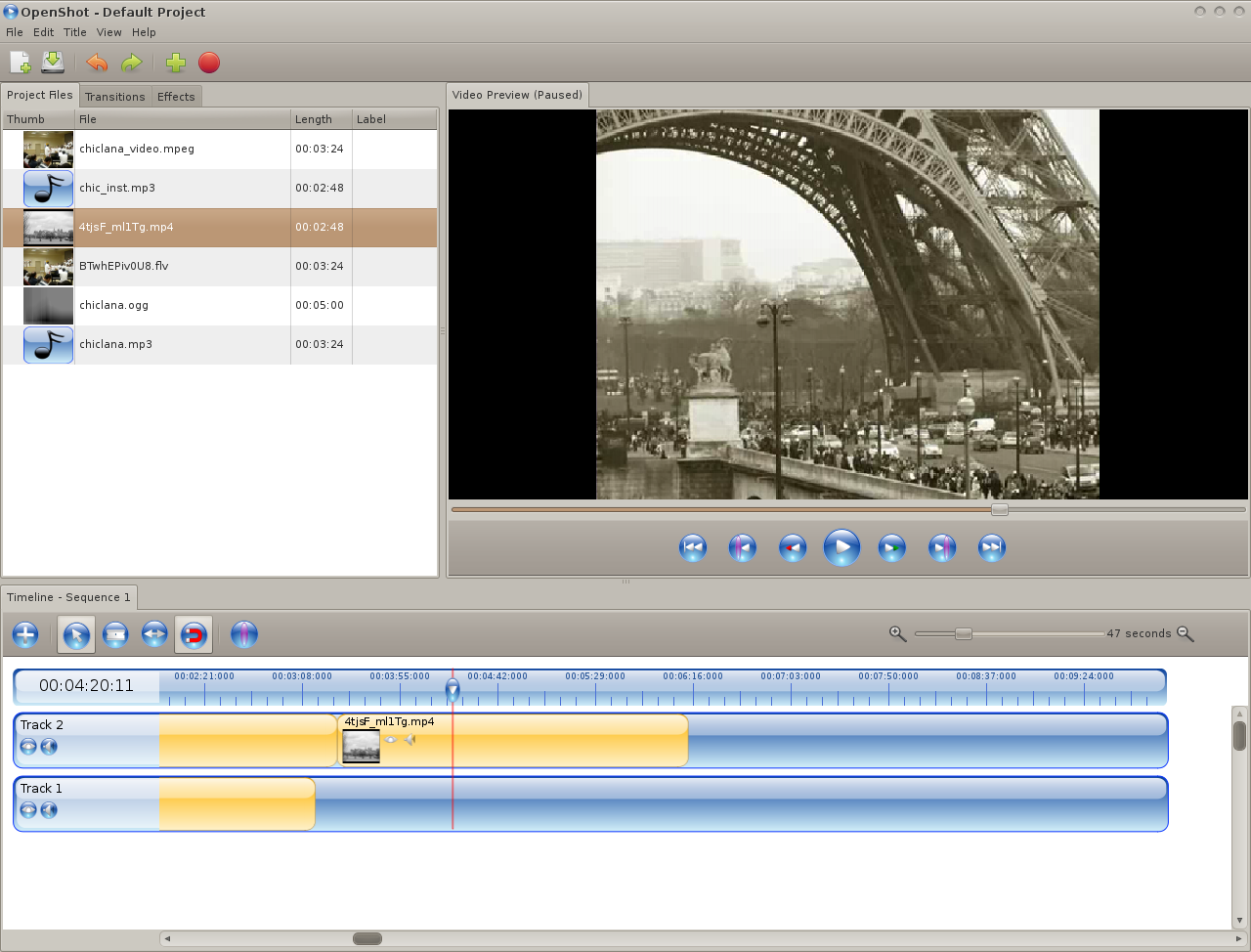1251x952 pixels.
Task: Select the Timeline - Sequence 1 tab
Action: click(x=68, y=597)
